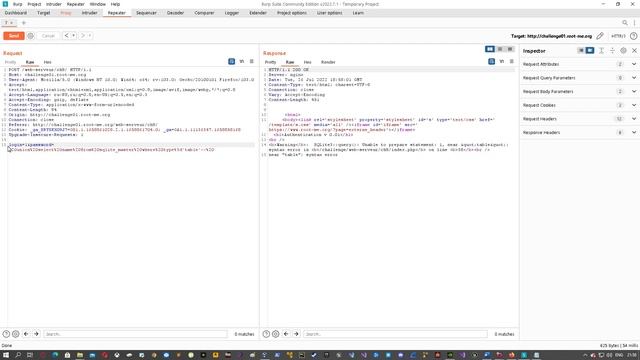Viewport: 640px width, 360px height.
Task: Click the HTTP/1 protocol toggle
Action: point(618,36)
